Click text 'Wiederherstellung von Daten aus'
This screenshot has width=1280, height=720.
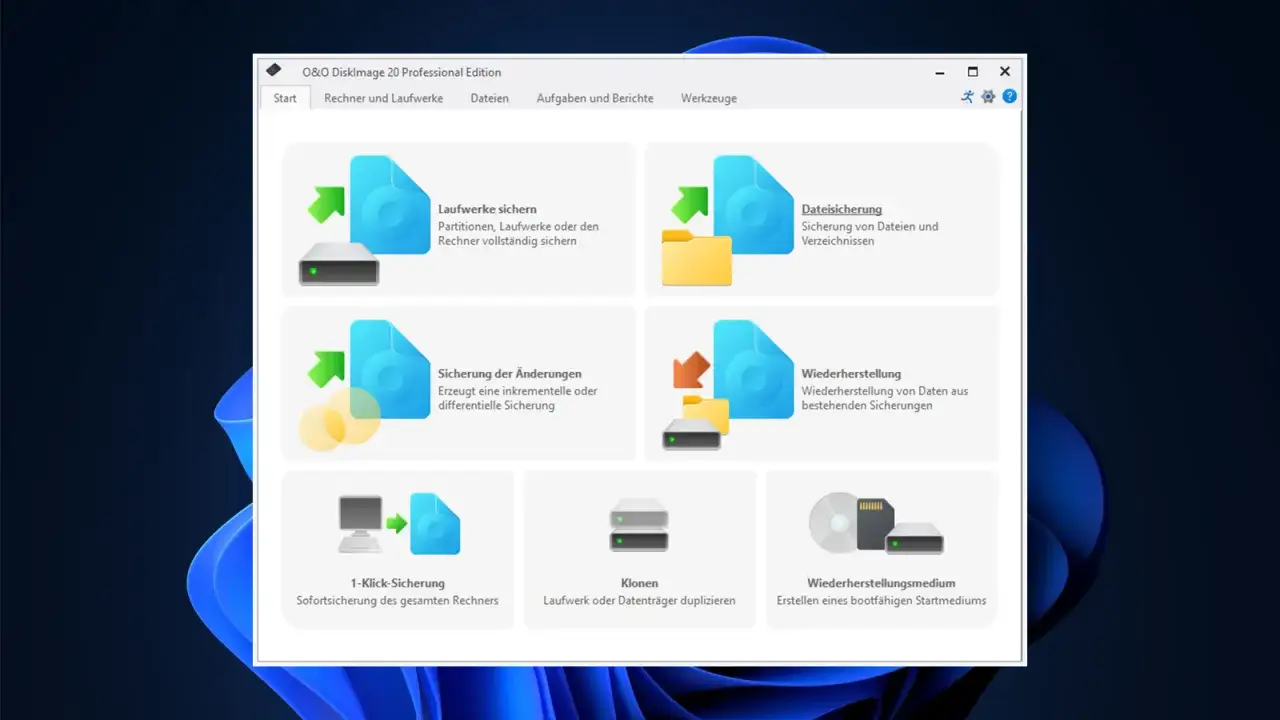[885, 391]
